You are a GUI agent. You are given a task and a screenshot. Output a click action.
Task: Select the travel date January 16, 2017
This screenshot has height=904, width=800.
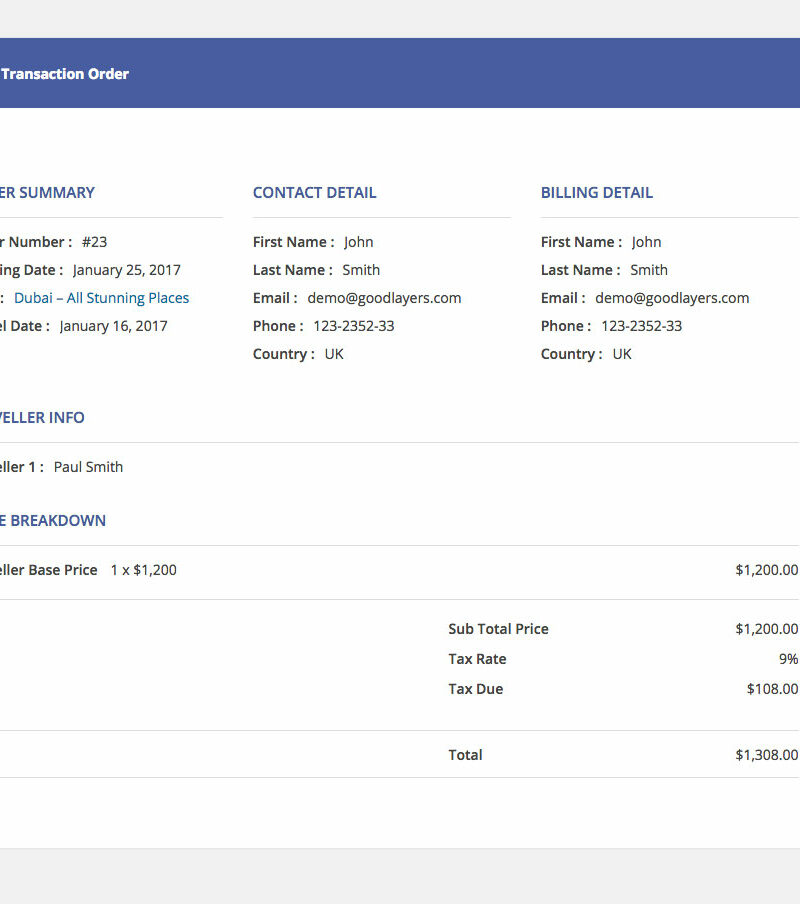113,326
